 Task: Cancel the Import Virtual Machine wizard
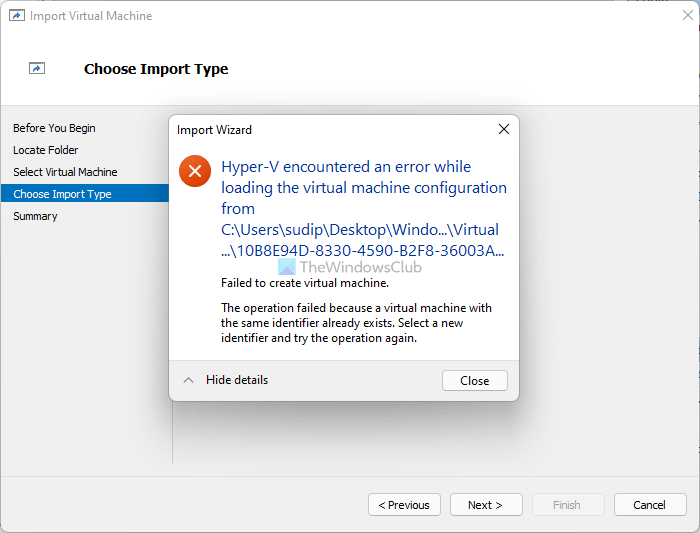[x=649, y=505]
